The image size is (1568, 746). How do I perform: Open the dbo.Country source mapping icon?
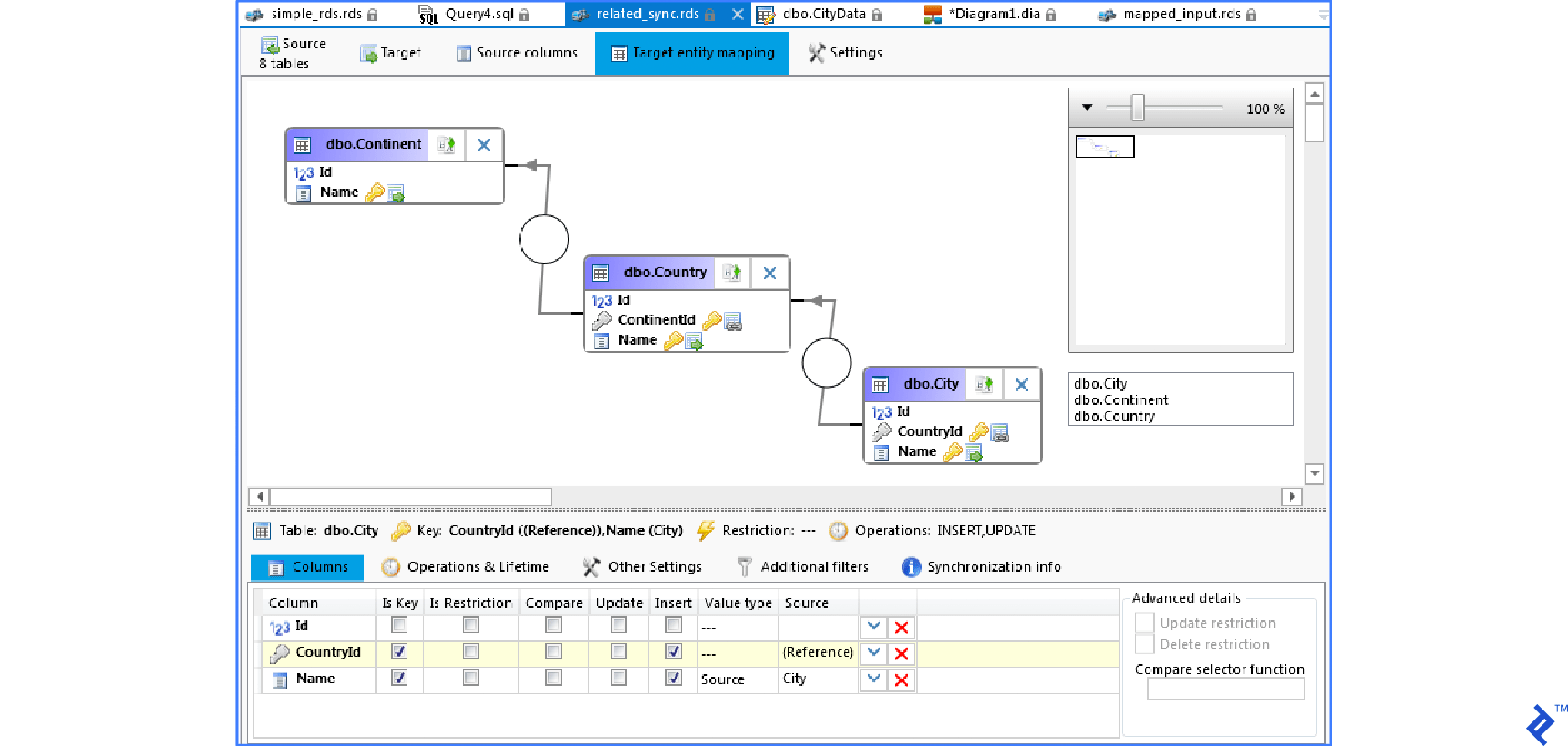(732, 273)
